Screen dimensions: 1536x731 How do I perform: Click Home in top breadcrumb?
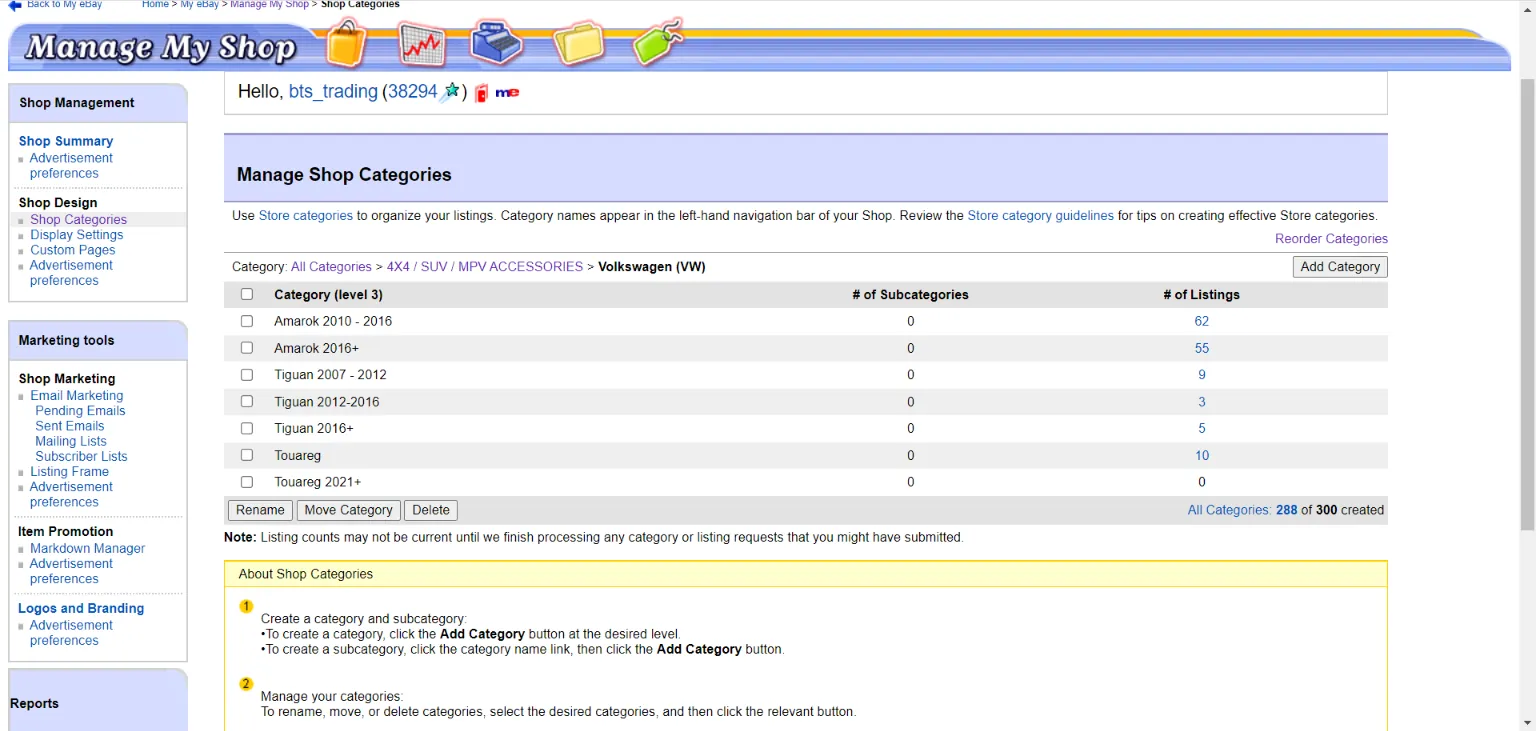(x=155, y=5)
